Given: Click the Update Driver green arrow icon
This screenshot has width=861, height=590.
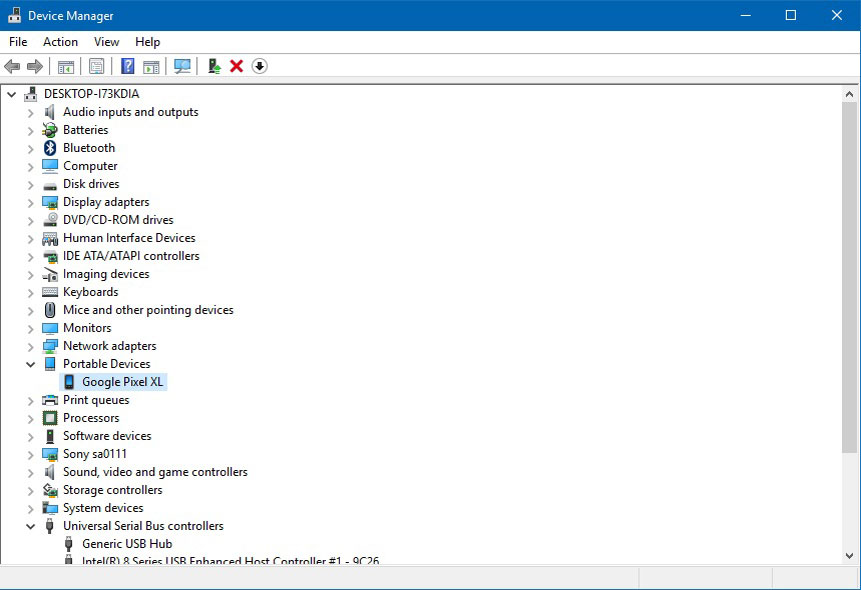Looking at the screenshot, I should point(214,66).
